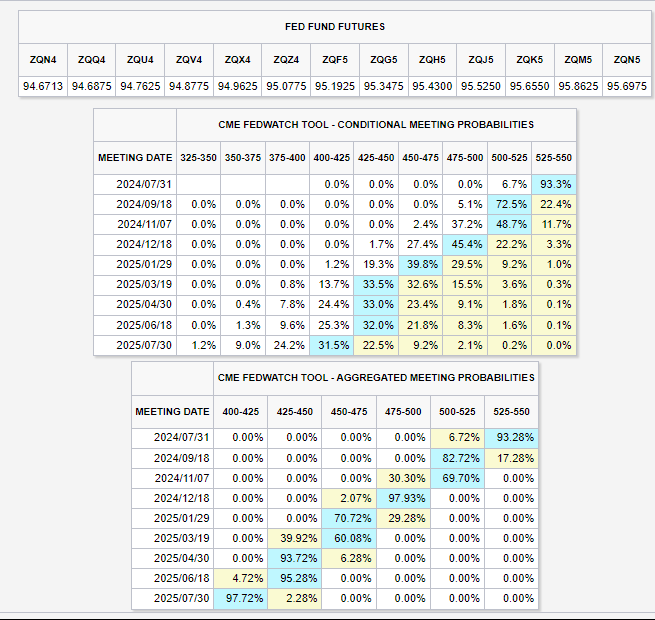Select the highlighted 93.3% conditional probability cell

[x=554, y=184]
